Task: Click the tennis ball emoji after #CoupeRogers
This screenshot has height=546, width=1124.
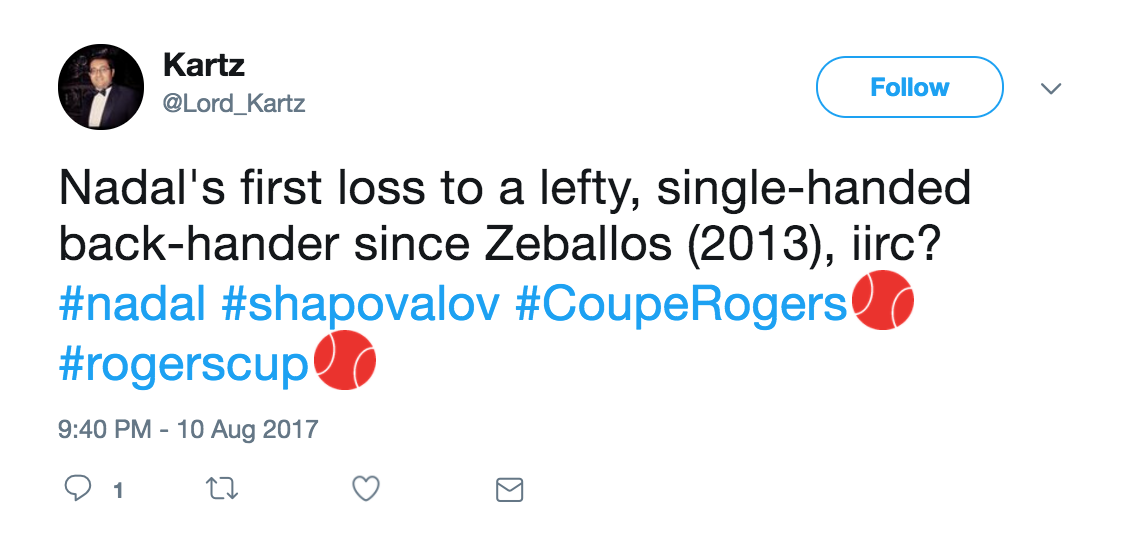Action: 882,301
